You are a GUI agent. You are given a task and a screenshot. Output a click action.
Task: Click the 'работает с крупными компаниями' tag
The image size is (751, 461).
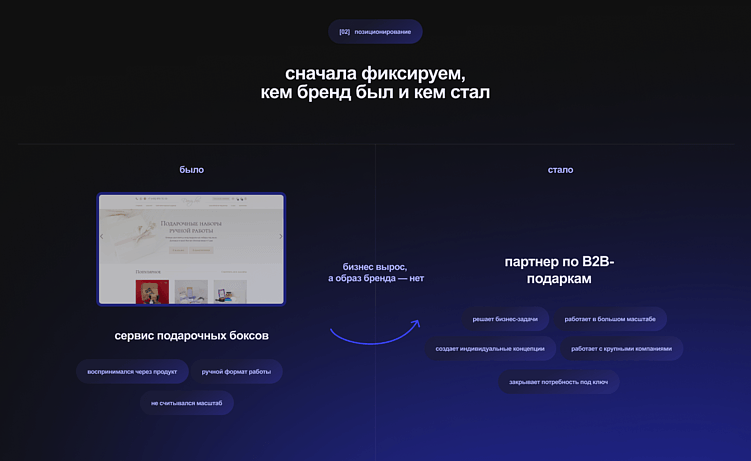[621, 349]
